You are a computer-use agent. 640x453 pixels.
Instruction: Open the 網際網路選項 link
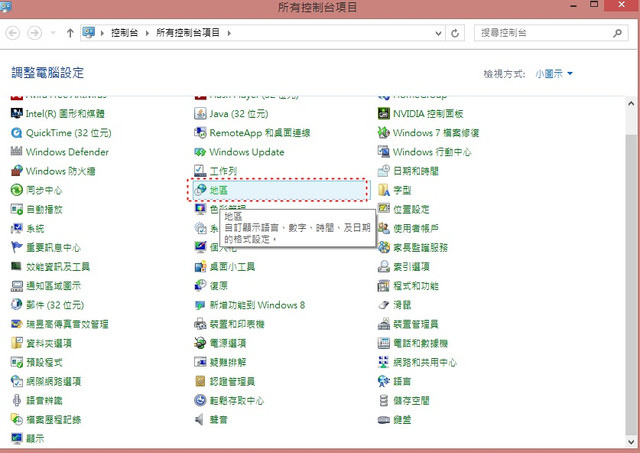point(53,382)
